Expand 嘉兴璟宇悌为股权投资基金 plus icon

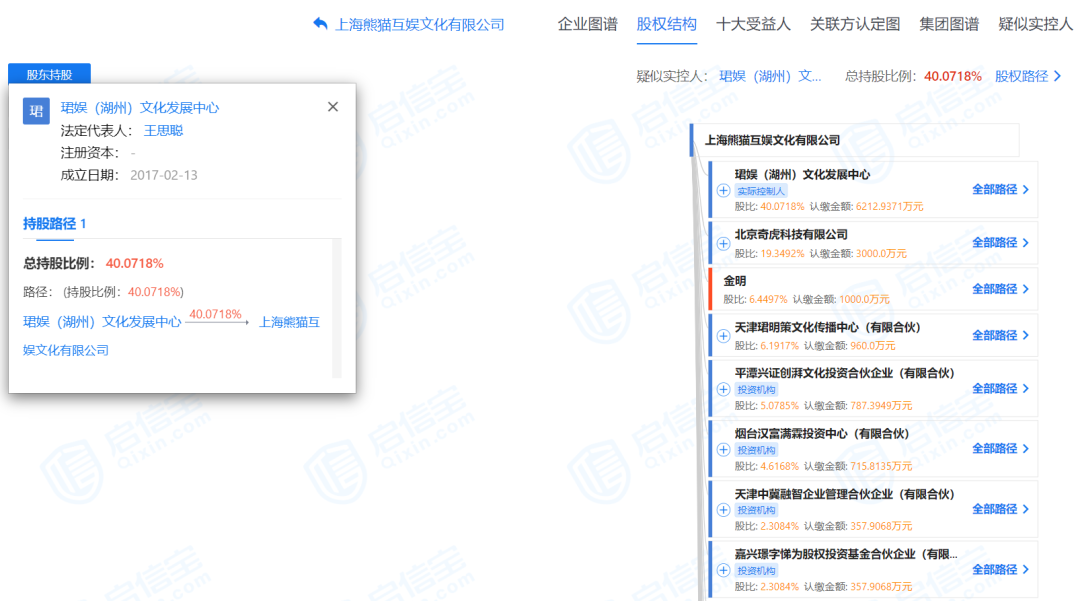click(x=723, y=570)
